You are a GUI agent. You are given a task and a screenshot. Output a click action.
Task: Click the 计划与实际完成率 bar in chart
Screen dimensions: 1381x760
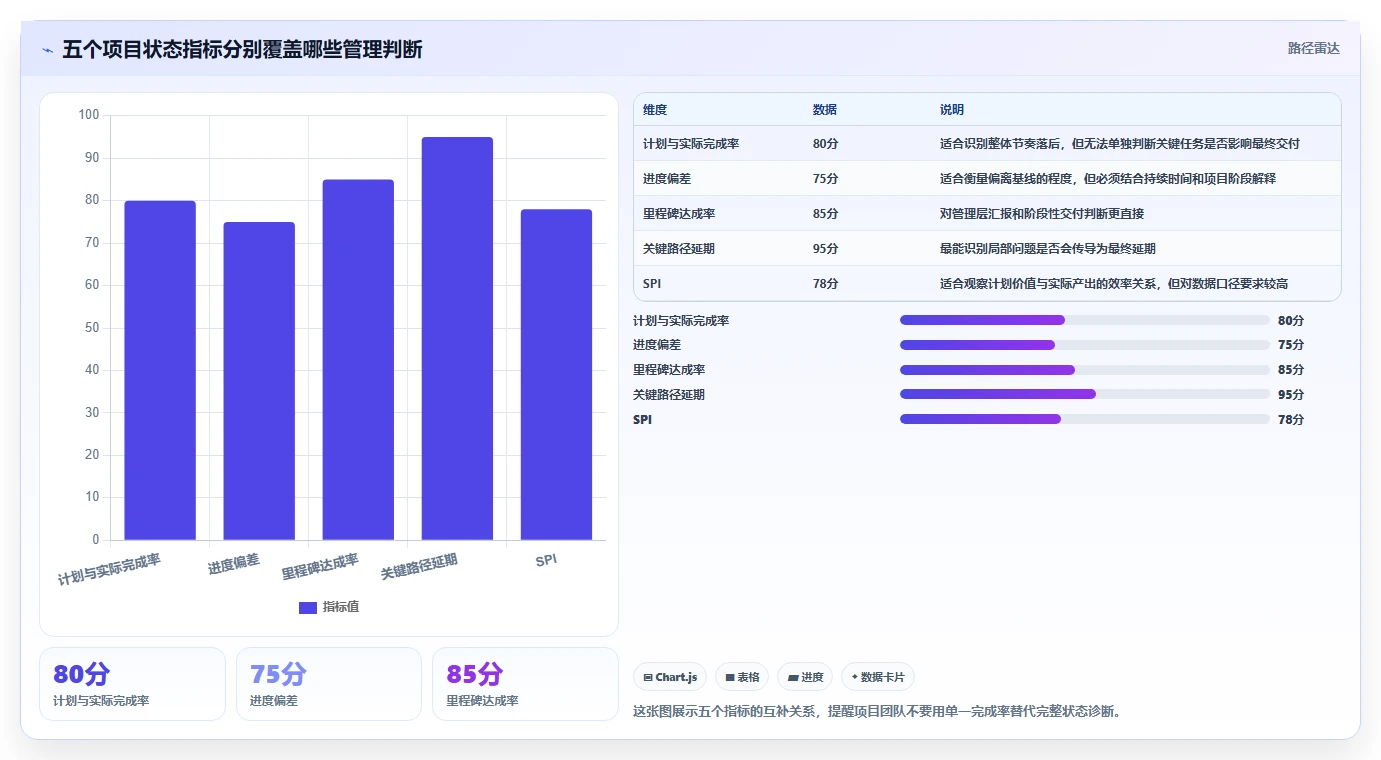160,370
